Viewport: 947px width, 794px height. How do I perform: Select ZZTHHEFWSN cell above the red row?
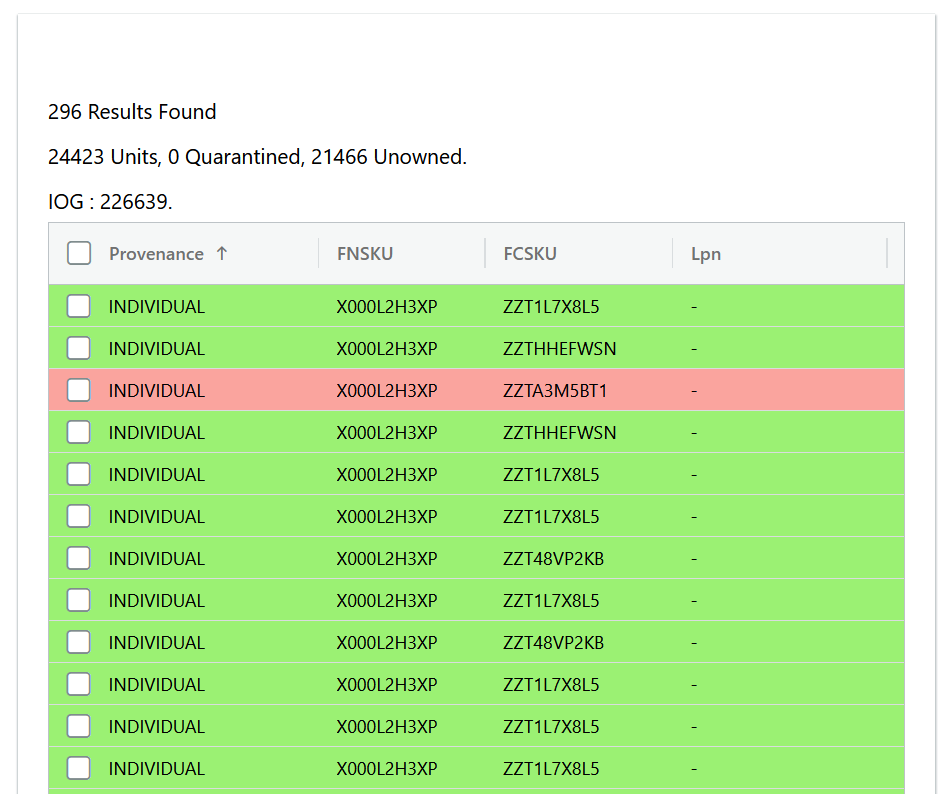click(559, 349)
